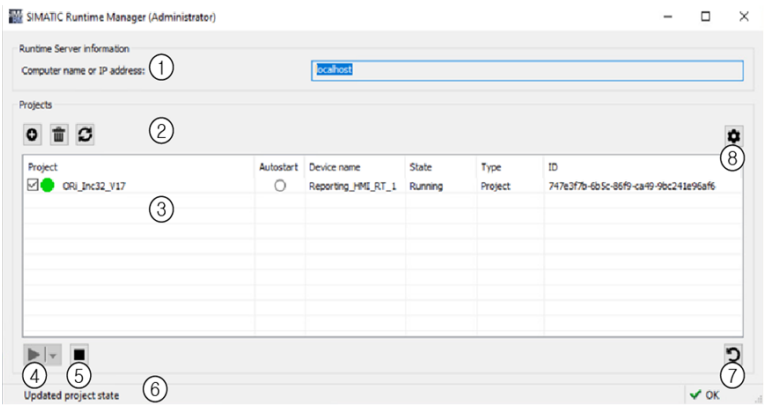Click the Running state cell
The width and height of the screenshot is (769, 409).
pos(426,186)
